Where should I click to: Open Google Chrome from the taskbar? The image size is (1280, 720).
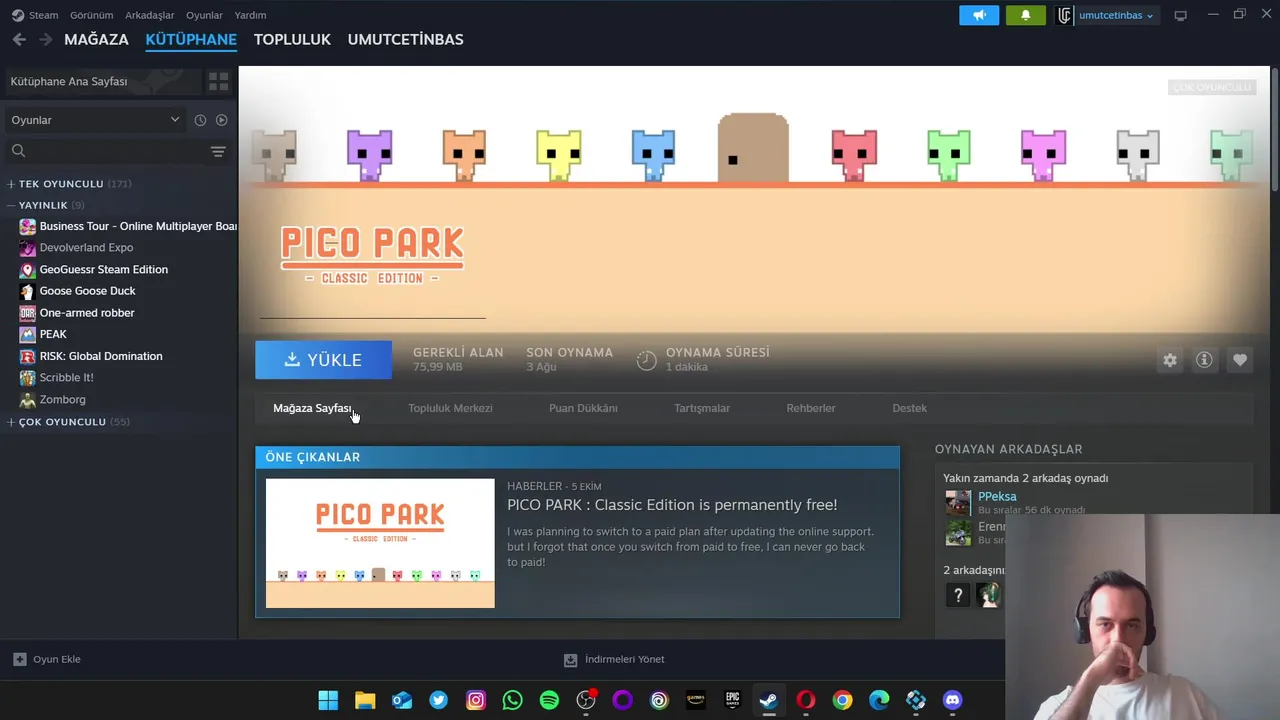pyautogui.click(x=842, y=700)
